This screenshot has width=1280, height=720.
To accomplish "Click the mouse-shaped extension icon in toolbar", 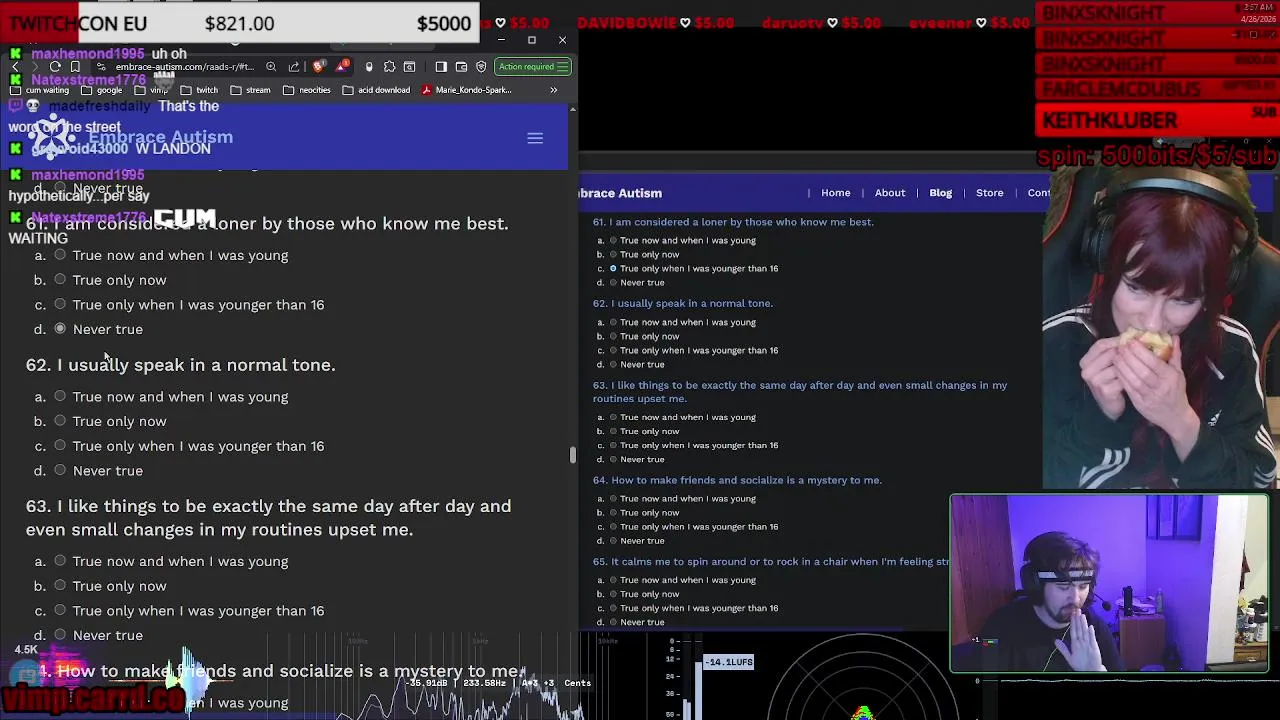I will [369, 67].
